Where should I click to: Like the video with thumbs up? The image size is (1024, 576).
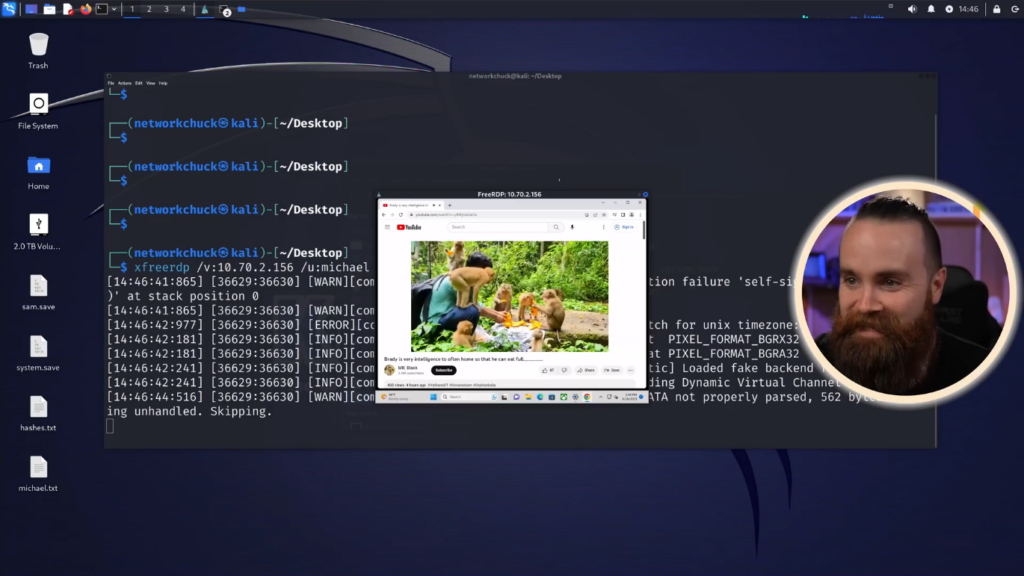coord(548,370)
